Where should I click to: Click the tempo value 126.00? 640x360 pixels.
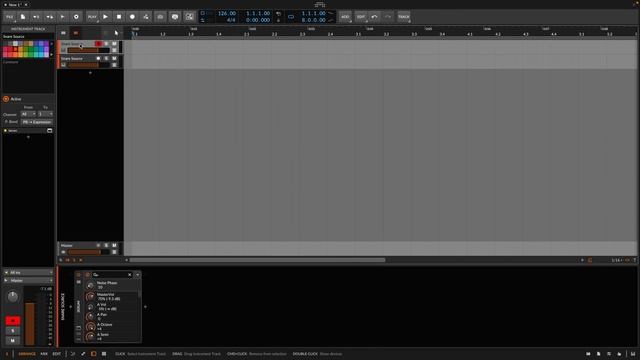[227, 13]
